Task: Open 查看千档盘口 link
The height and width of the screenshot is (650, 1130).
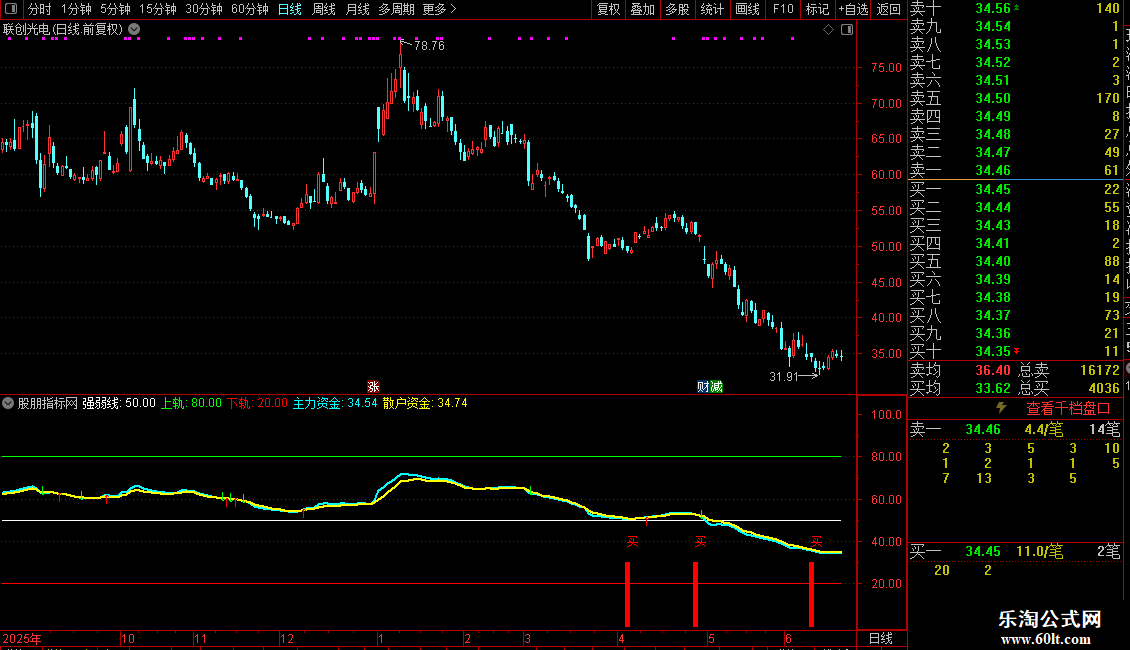Action: [x=1068, y=409]
